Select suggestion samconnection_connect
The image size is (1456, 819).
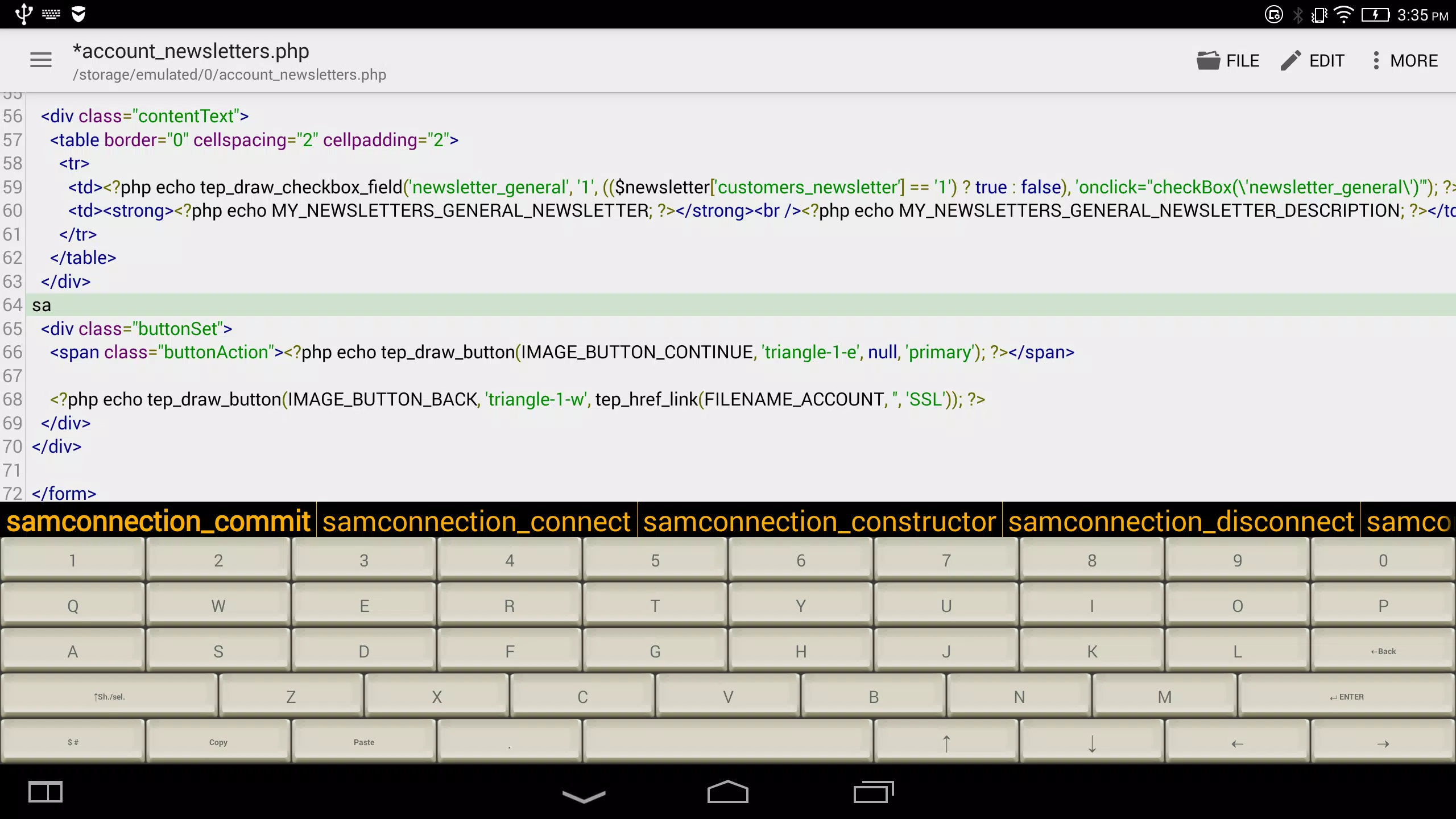coord(477,521)
